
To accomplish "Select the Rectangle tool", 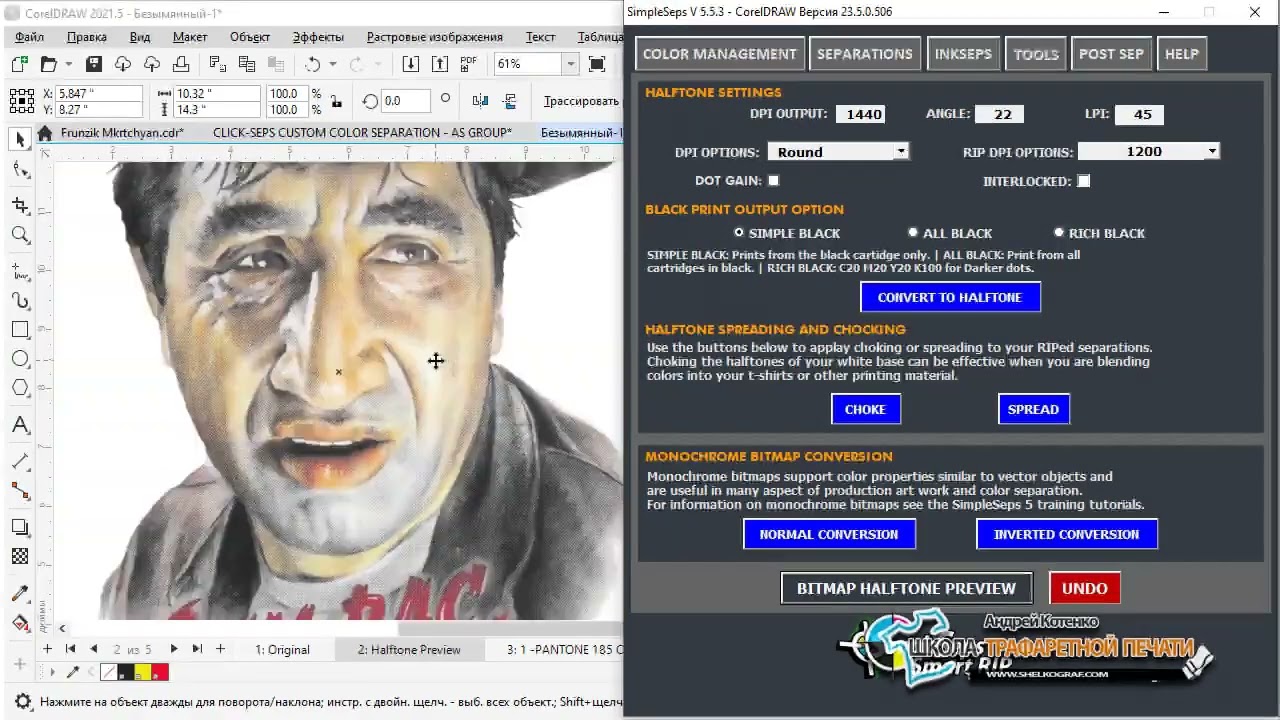I will pos(20,329).
